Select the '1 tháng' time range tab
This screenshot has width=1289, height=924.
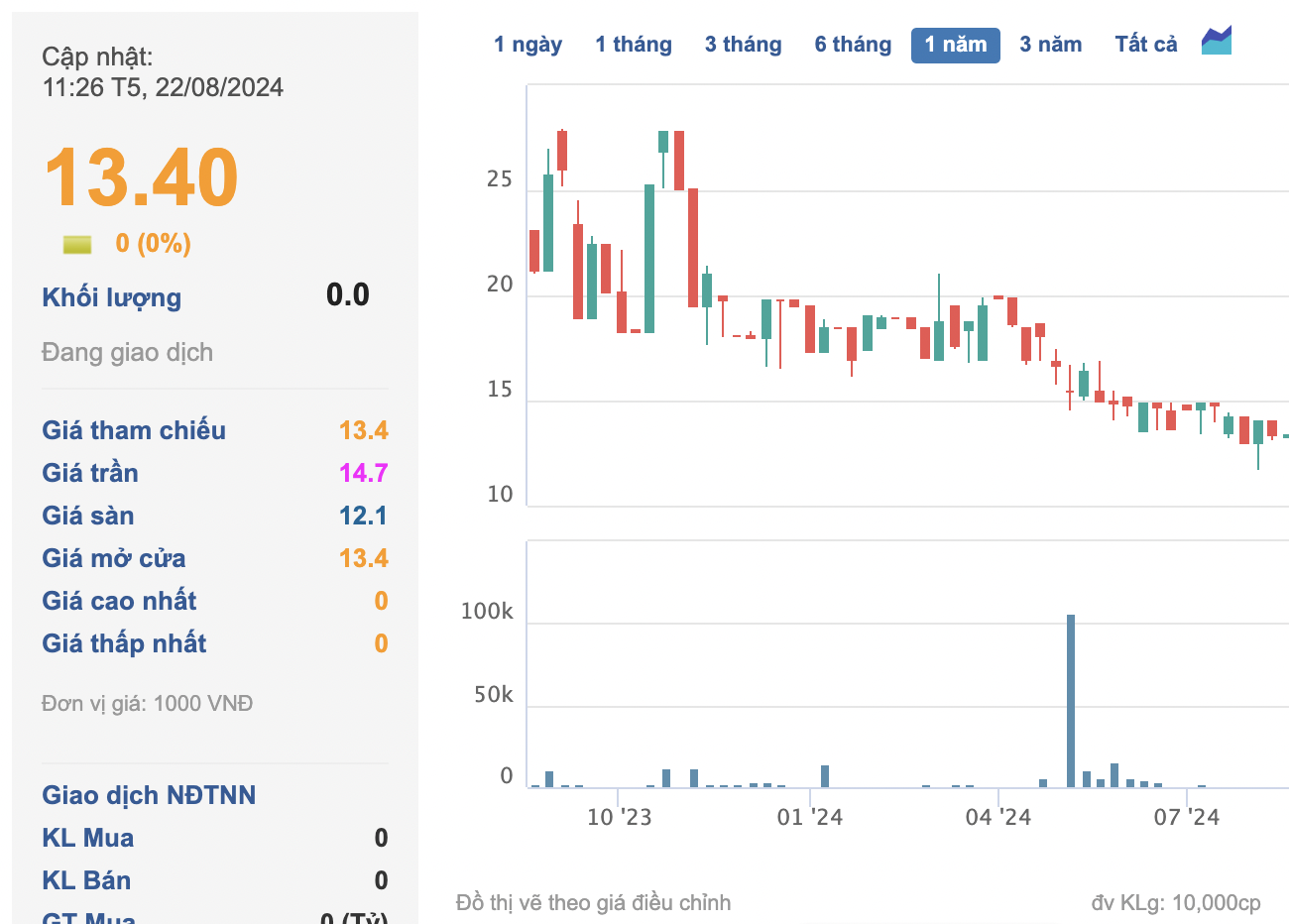634,45
